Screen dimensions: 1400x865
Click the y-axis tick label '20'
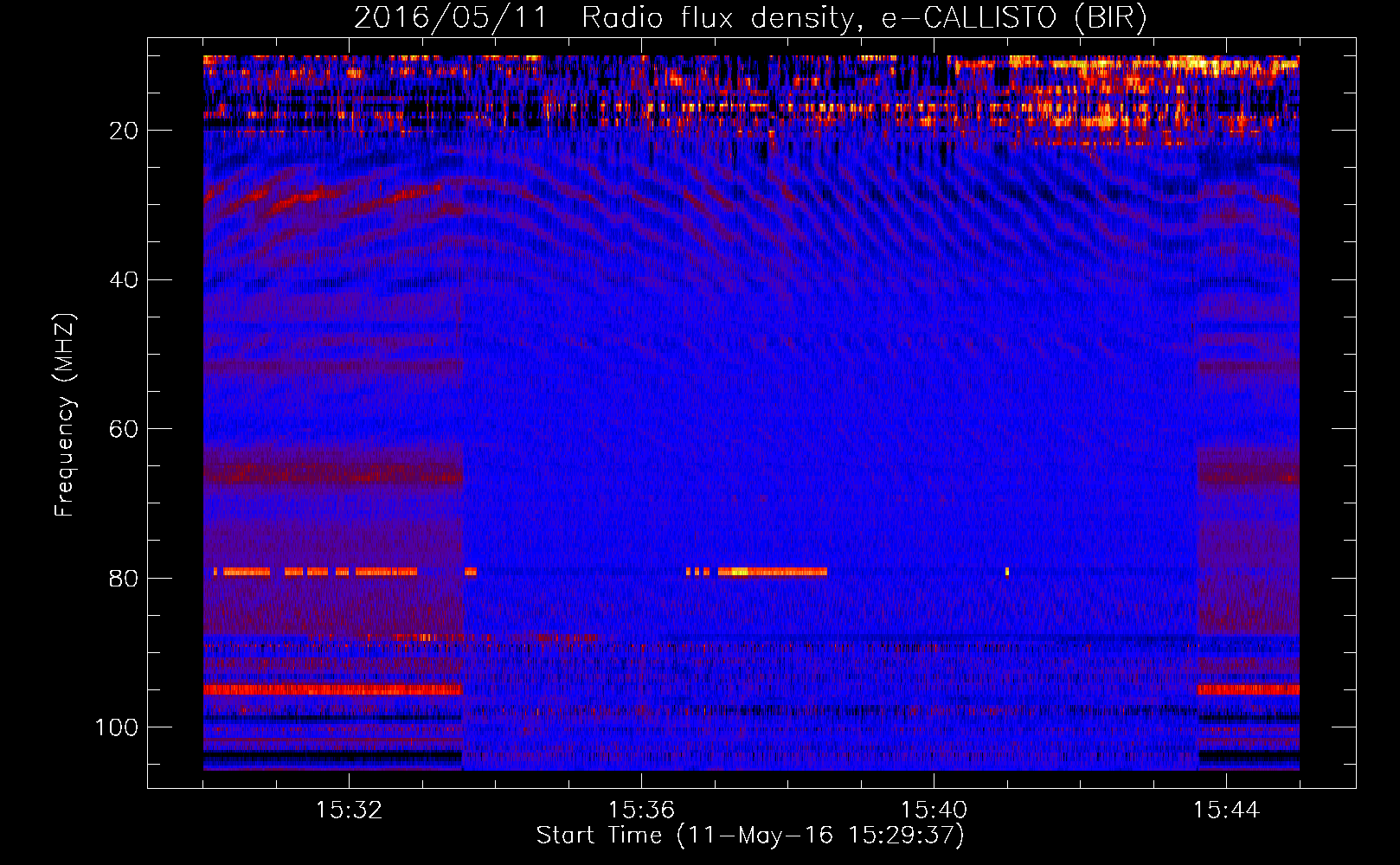(x=125, y=131)
